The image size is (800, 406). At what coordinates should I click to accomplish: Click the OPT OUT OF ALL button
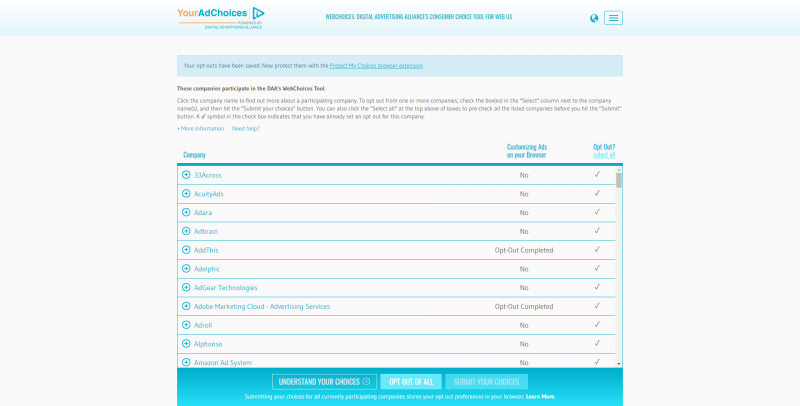[x=411, y=382]
